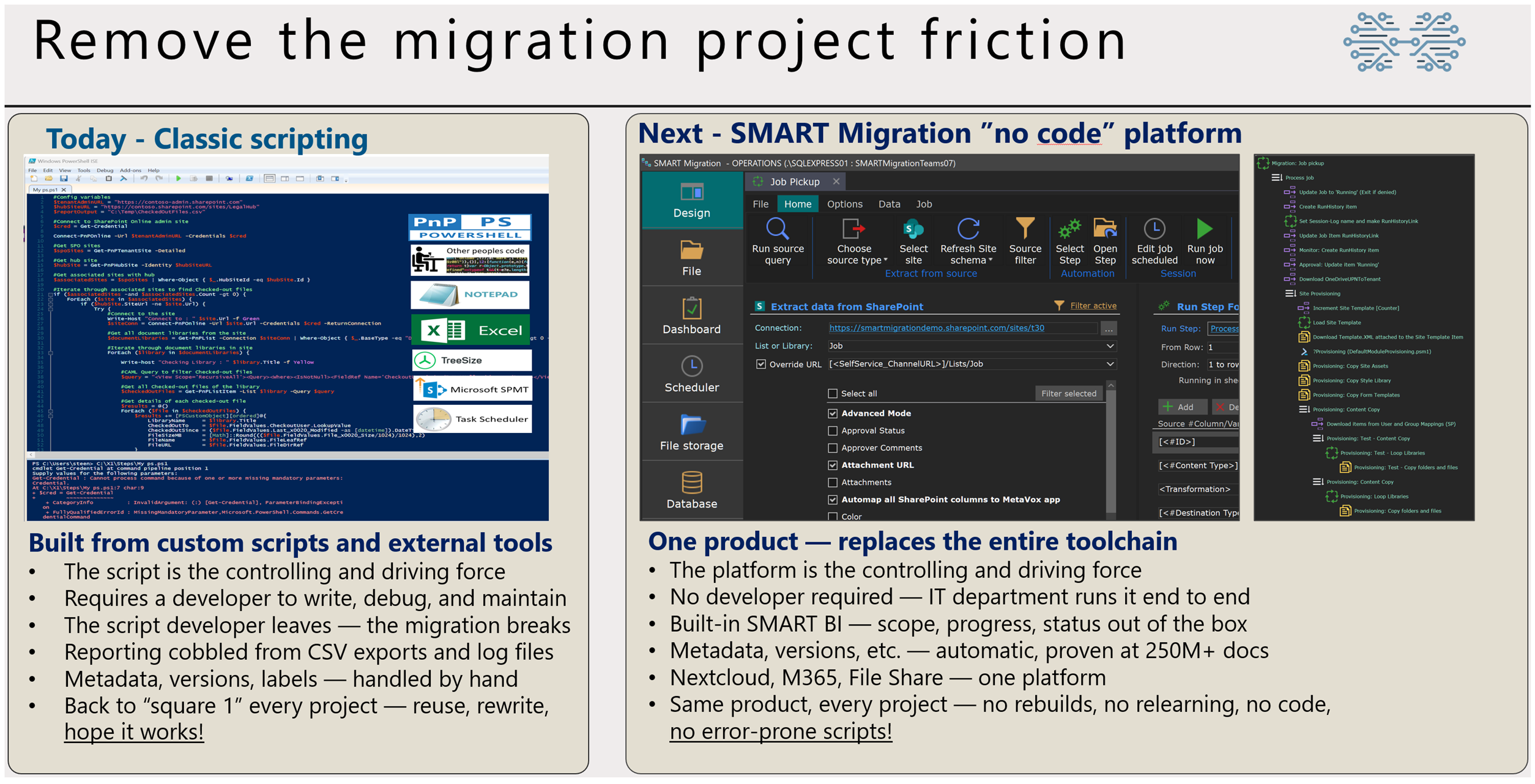Open the Scheduler section in the sidebar
This screenshot has height=784, width=1535.
(x=691, y=374)
